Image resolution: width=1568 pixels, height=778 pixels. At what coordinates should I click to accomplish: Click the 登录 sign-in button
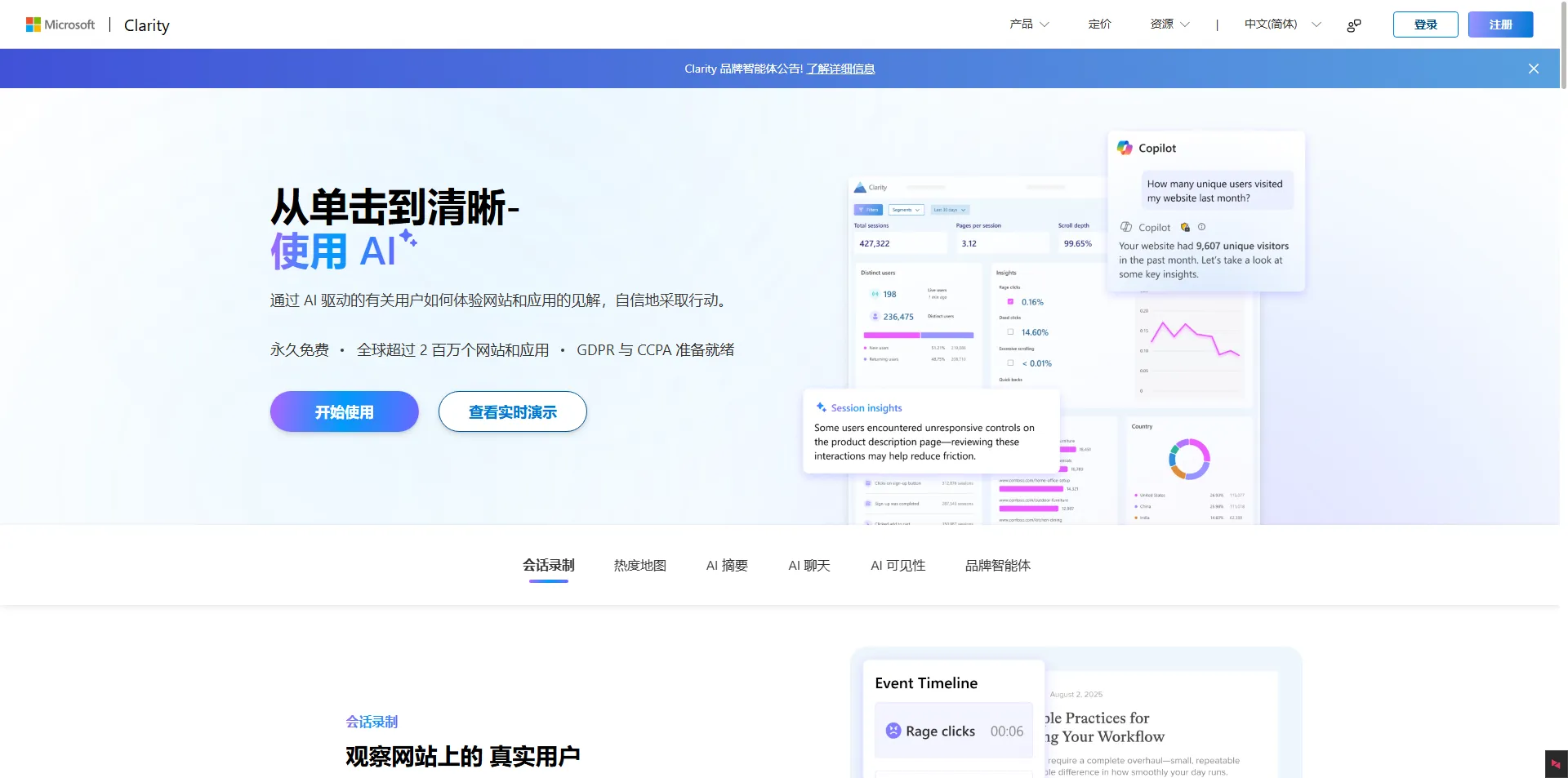pos(1426,24)
